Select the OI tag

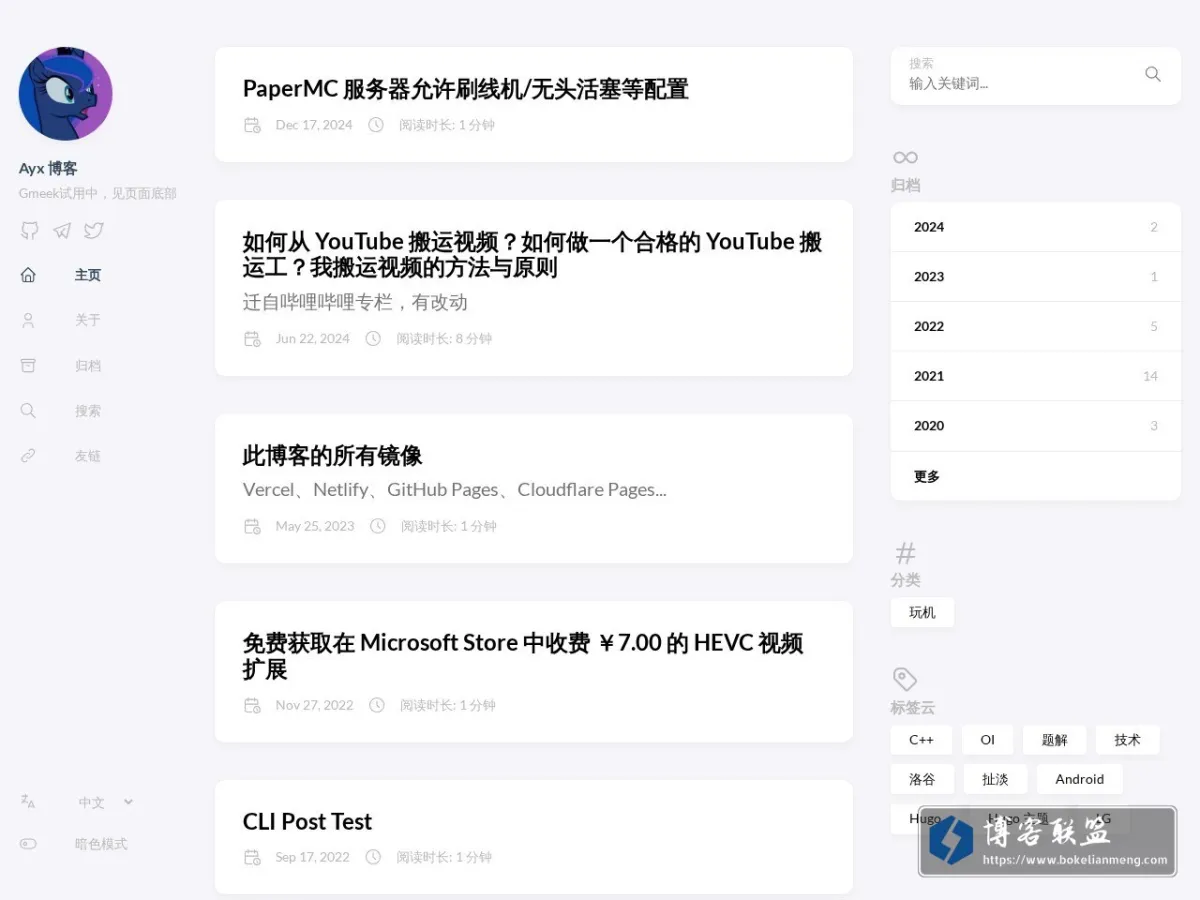pos(987,740)
